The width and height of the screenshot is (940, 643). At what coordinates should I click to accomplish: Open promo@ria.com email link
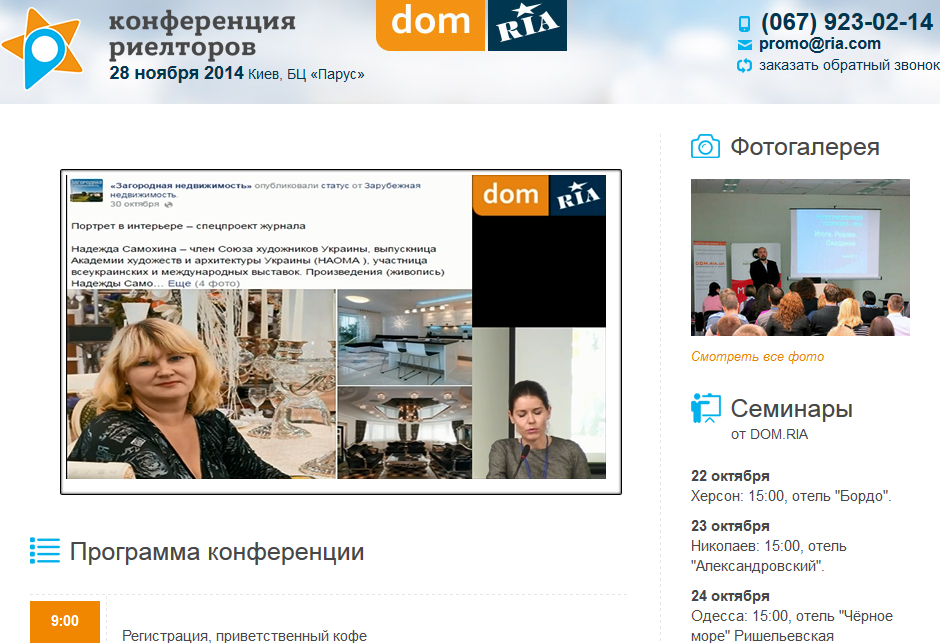820,44
